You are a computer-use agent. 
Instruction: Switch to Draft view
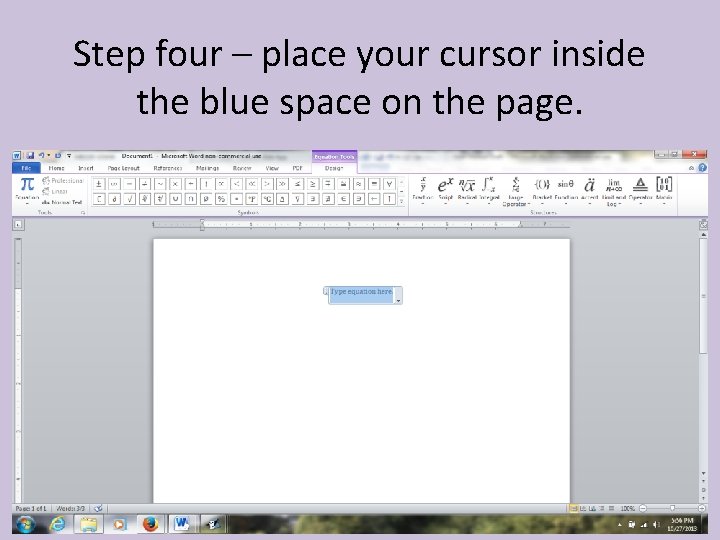tap(611, 508)
